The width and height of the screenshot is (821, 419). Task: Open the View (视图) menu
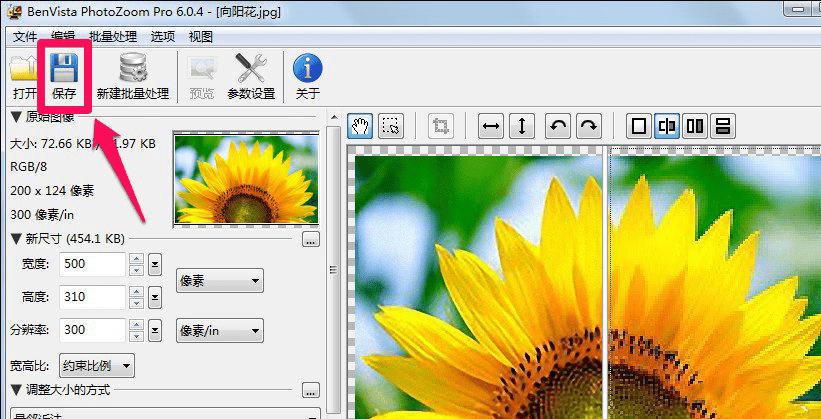pos(201,37)
